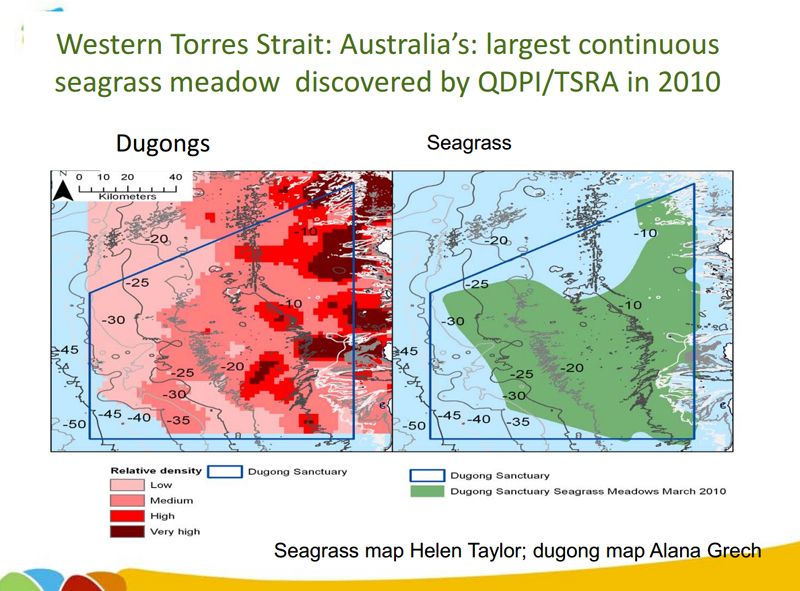Click the Very high density dark swatch

click(127, 531)
